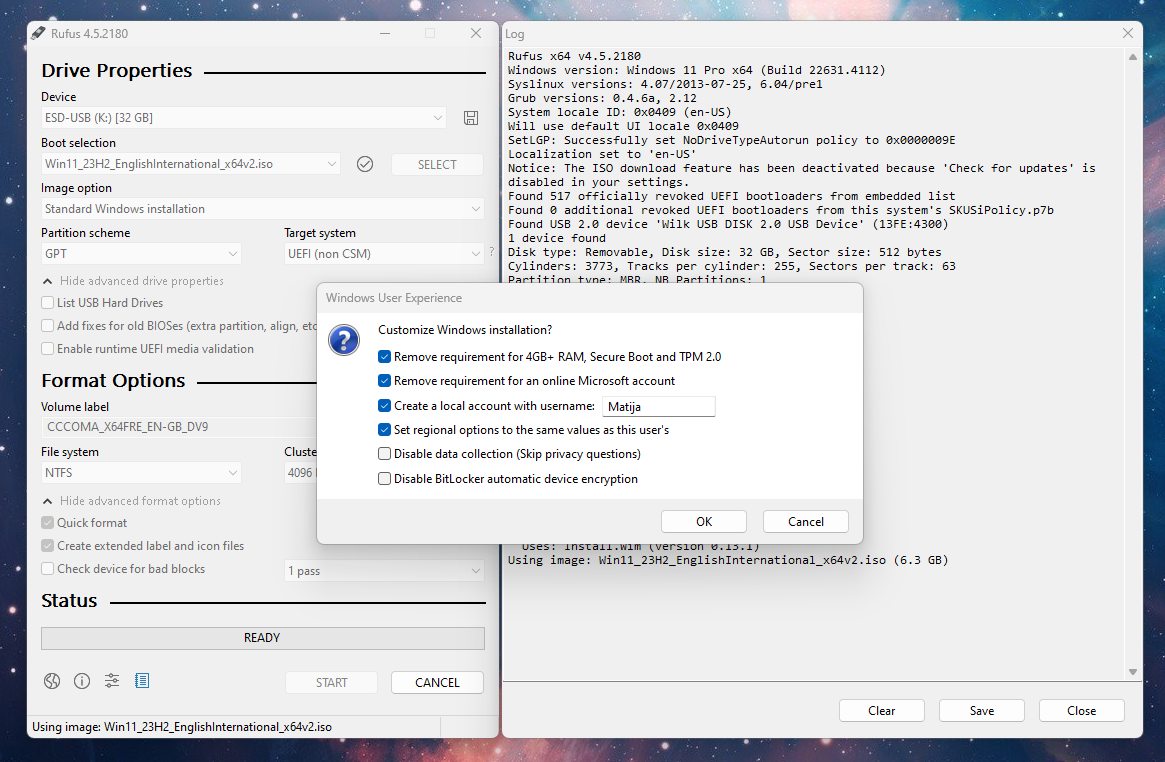Enable runtime UEFI media validation checkbox

click(48, 349)
